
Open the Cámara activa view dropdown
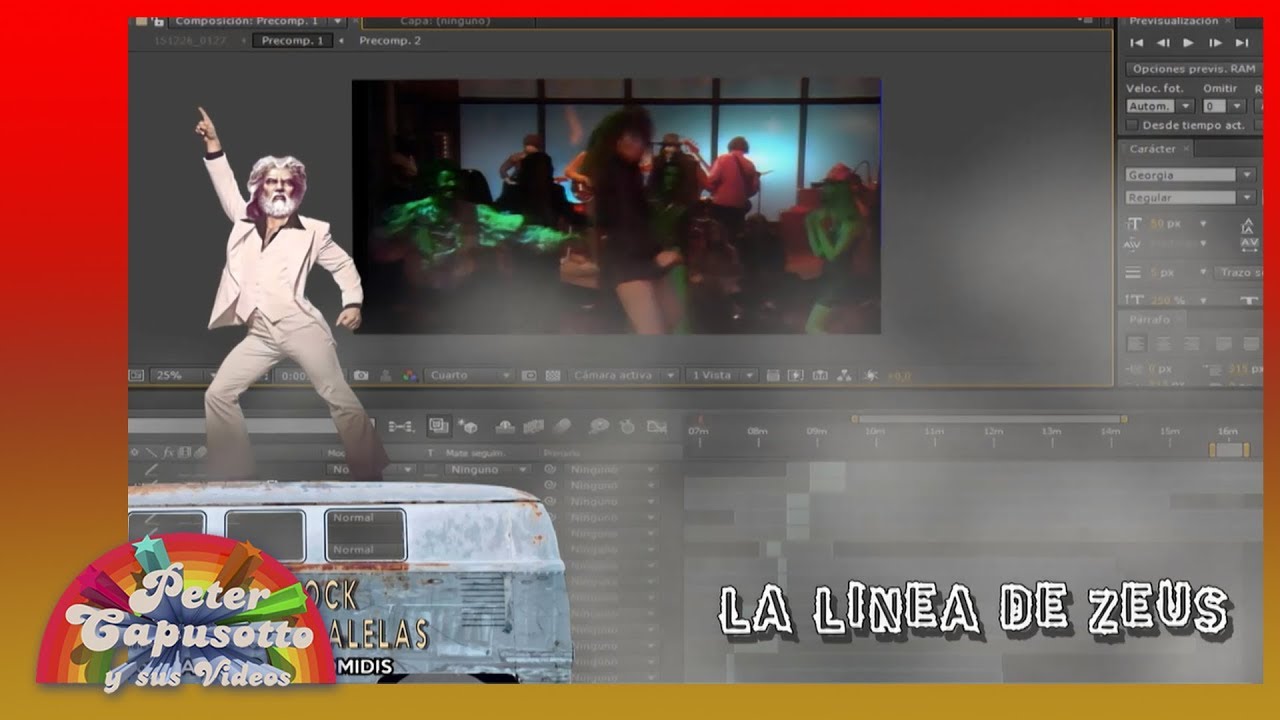click(624, 376)
